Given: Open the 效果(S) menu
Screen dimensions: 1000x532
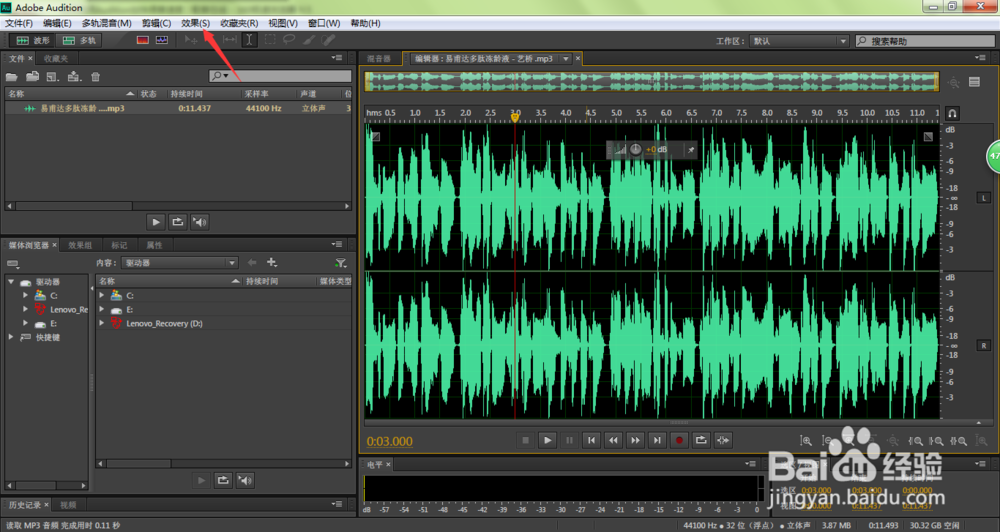Looking at the screenshot, I should point(195,23).
